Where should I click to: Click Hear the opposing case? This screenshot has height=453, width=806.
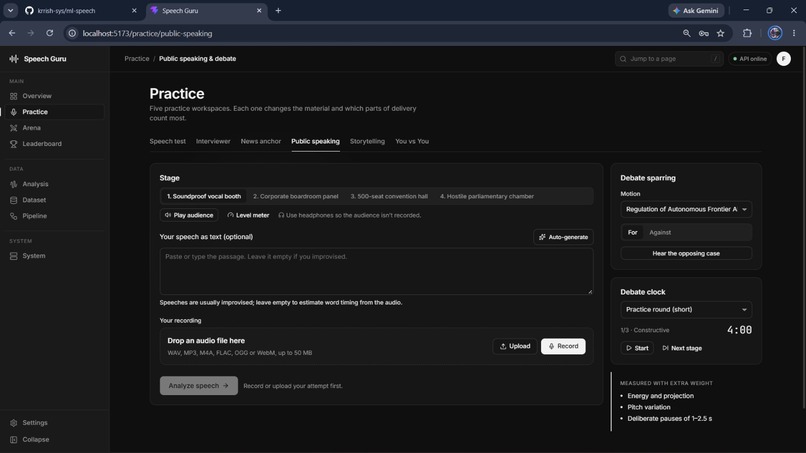686,253
